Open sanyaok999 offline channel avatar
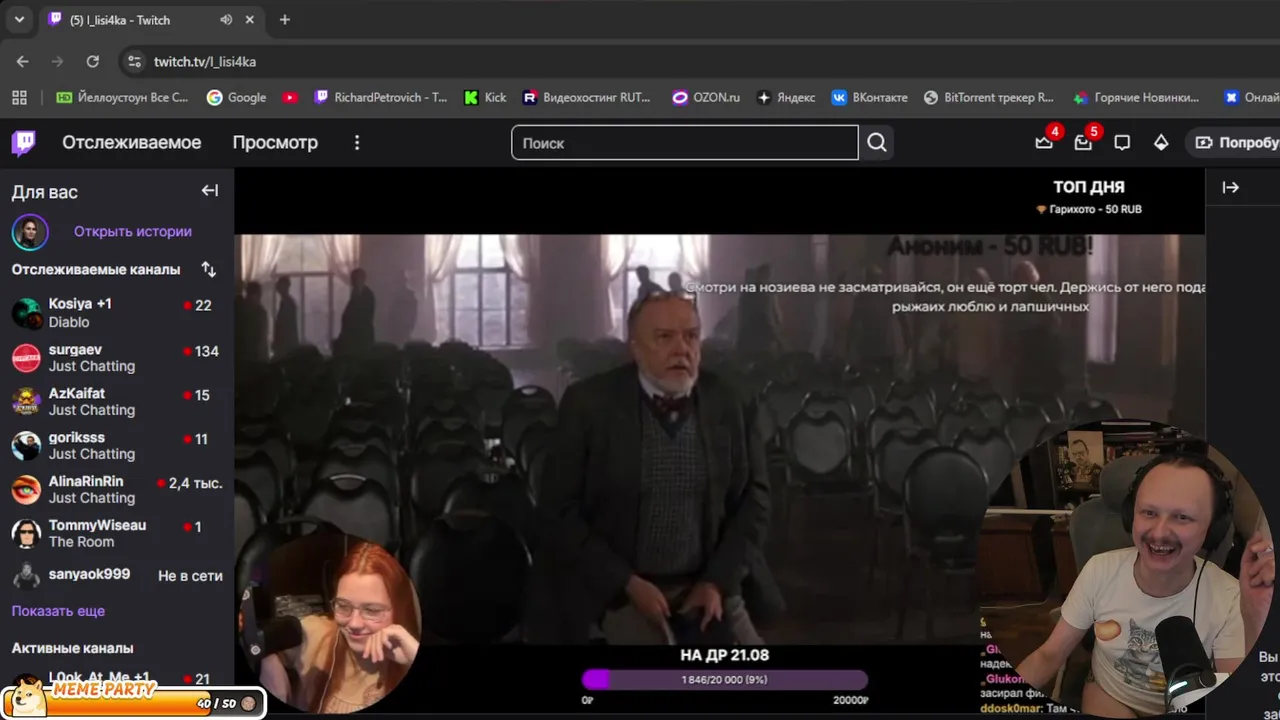 (26, 575)
